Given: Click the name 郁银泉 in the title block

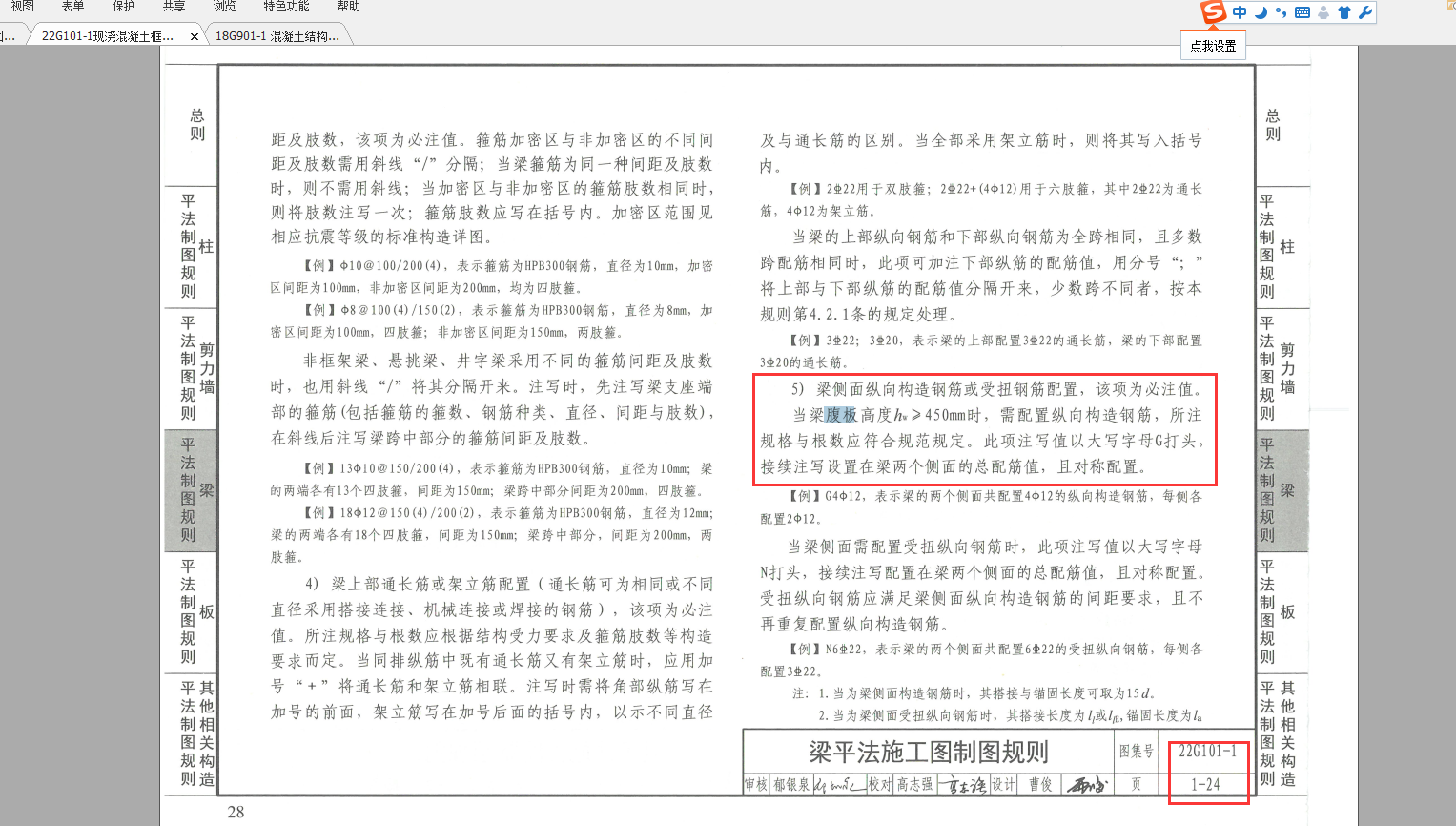Looking at the screenshot, I should [791, 784].
